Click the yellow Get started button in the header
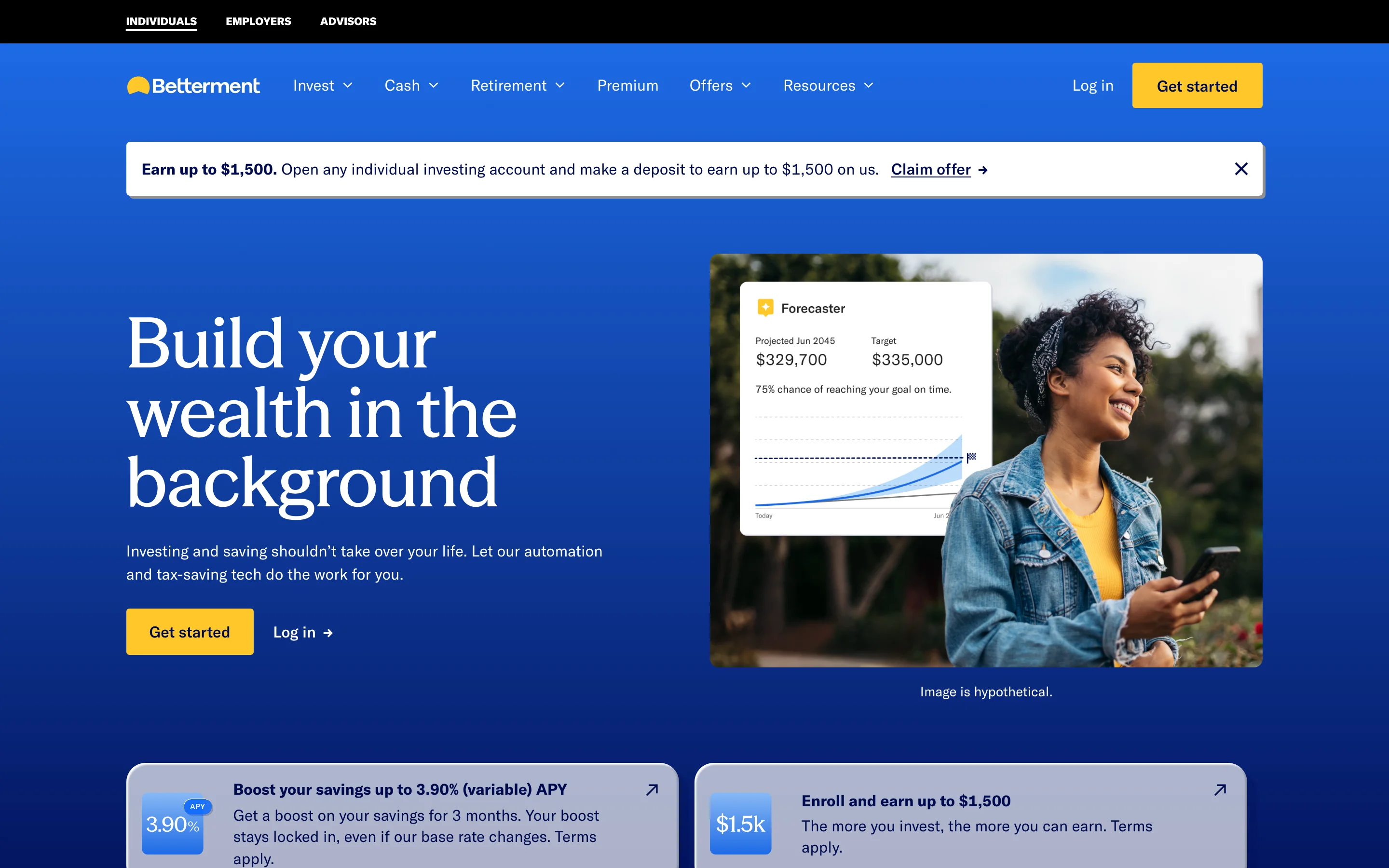This screenshot has height=868, width=1389. 1197,85
